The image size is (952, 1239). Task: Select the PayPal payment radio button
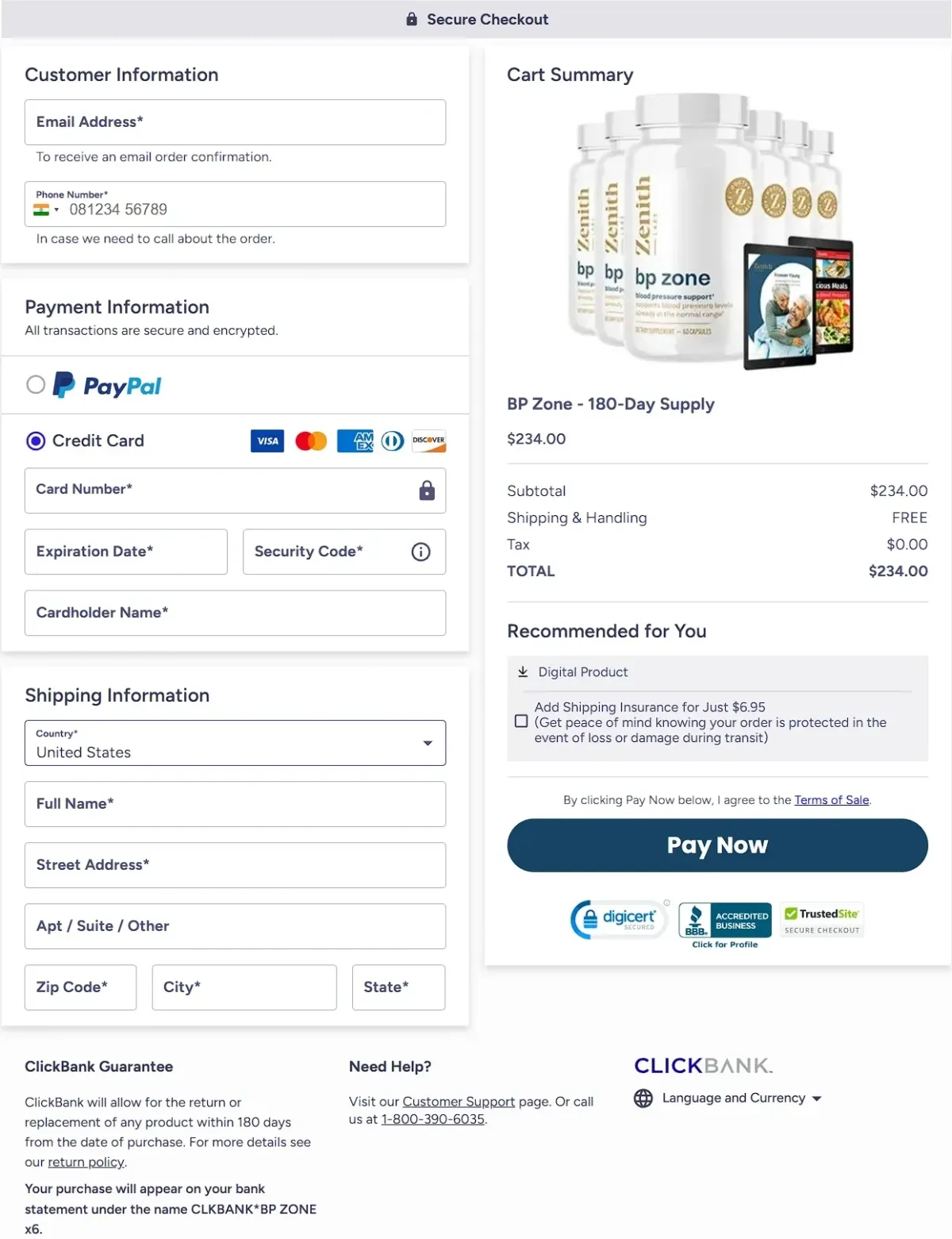click(36, 385)
